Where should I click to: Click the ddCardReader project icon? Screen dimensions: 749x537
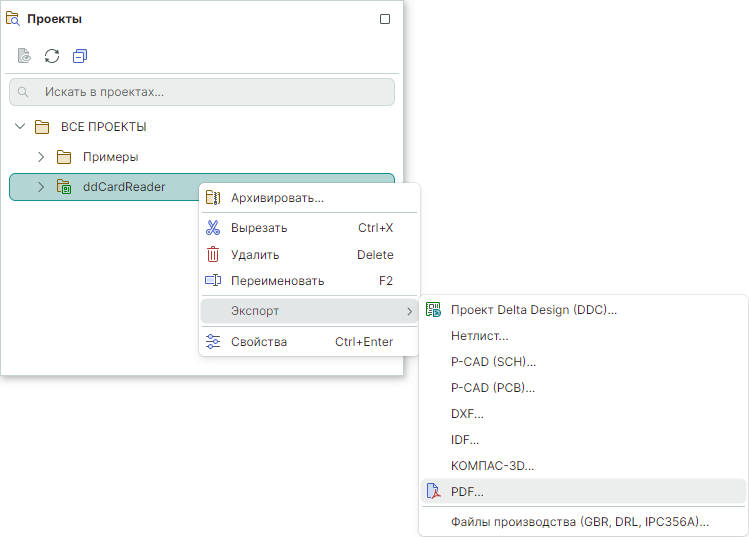[x=64, y=187]
